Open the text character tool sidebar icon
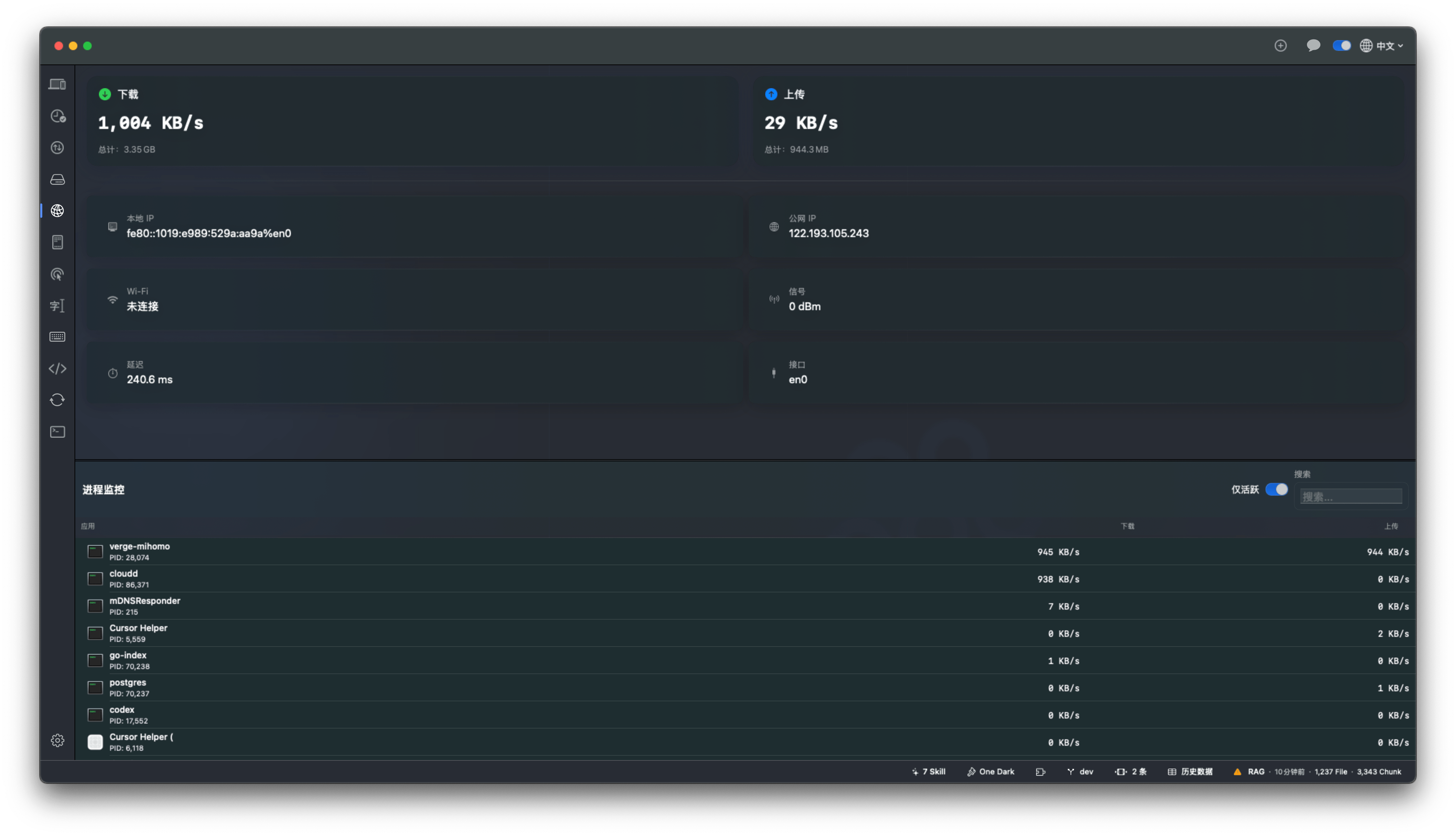Screen dimensions: 1456x836 [57, 306]
